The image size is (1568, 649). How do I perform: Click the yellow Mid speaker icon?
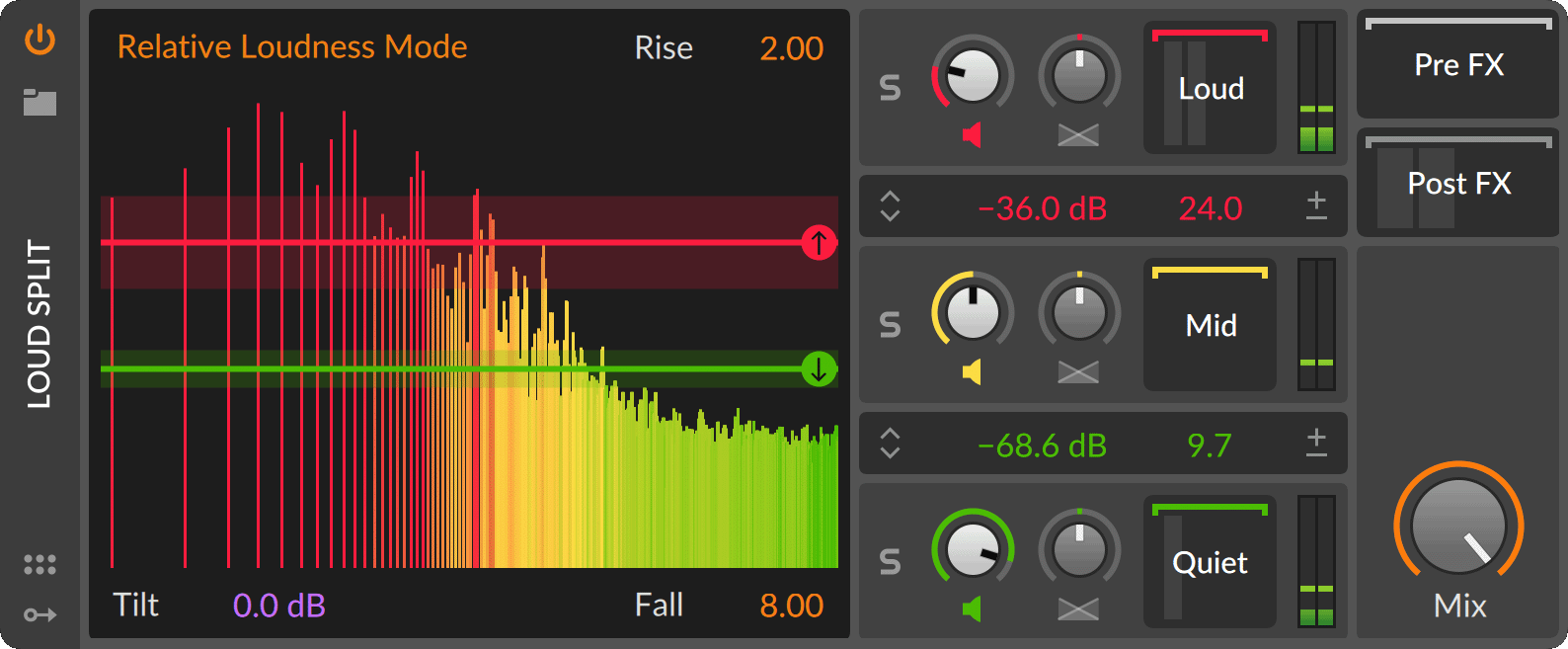pos(972,372)
